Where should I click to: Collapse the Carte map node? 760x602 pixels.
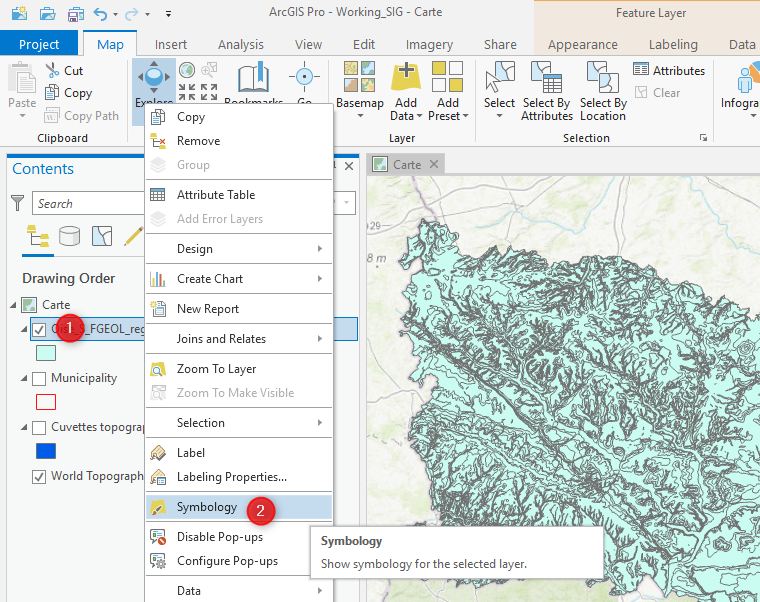tap(13, 305)
